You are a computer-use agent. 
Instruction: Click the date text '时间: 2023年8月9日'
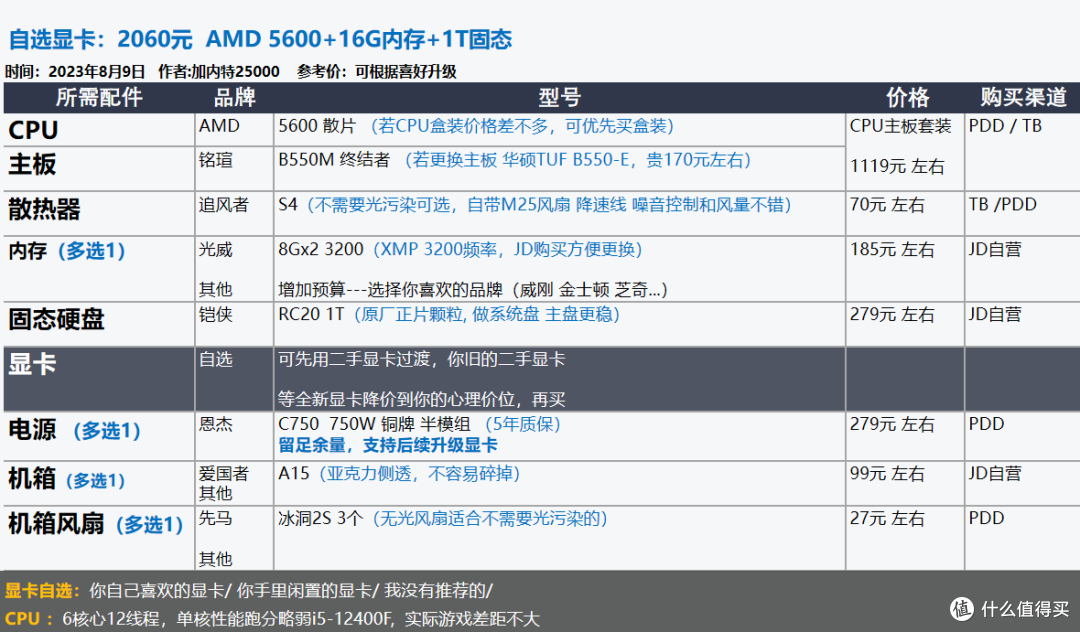(75, 72)
